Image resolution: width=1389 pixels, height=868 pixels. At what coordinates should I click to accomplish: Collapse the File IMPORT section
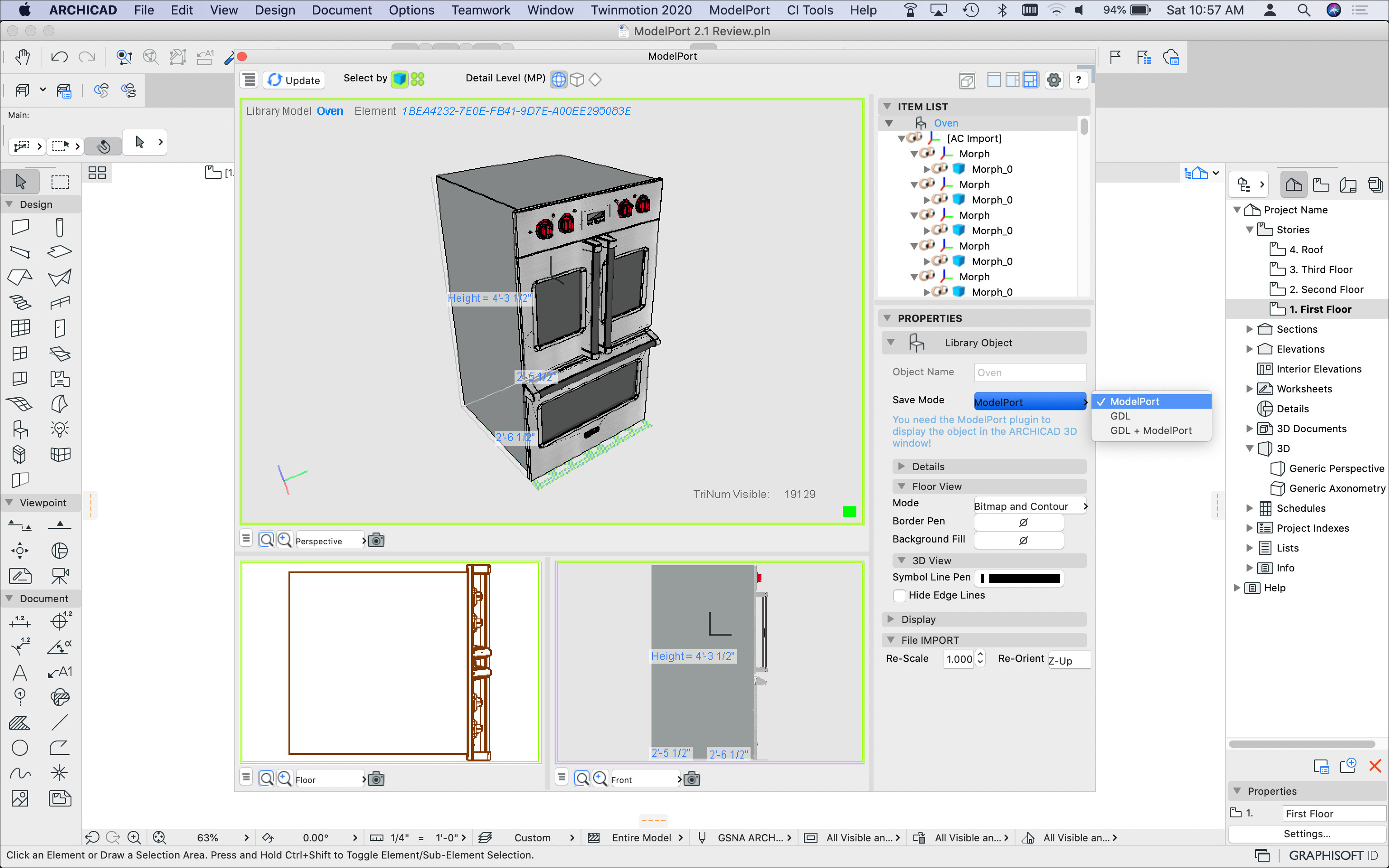[x=890, y=640]
